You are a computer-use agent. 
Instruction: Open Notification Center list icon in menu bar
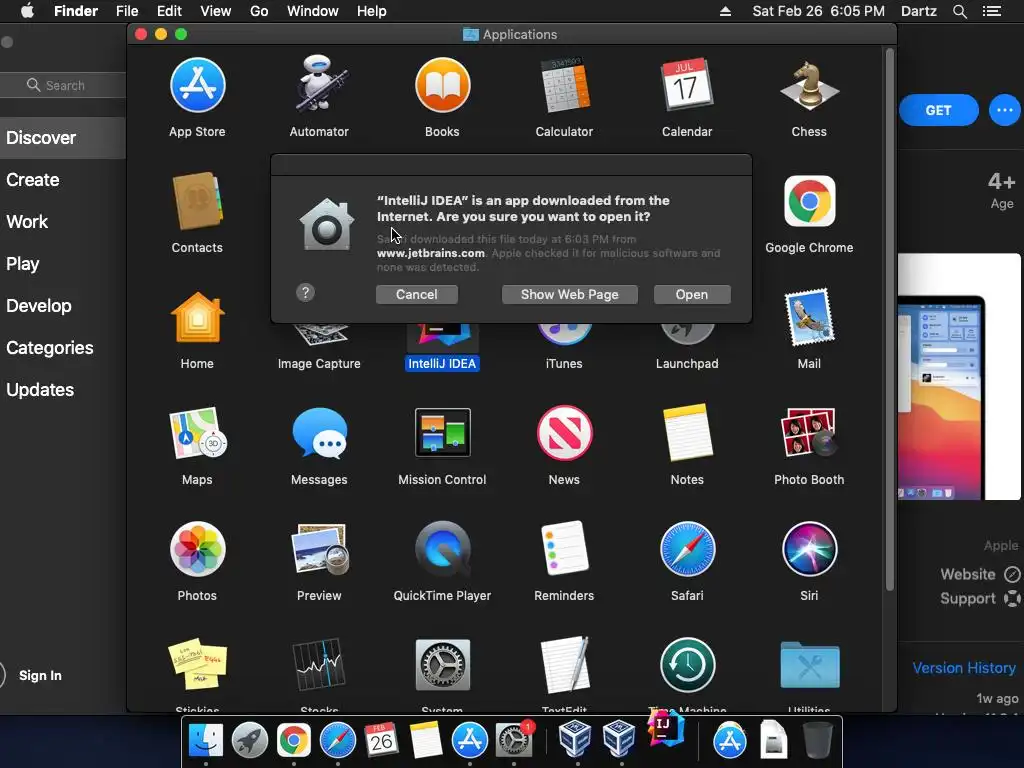tap(992, 11)
